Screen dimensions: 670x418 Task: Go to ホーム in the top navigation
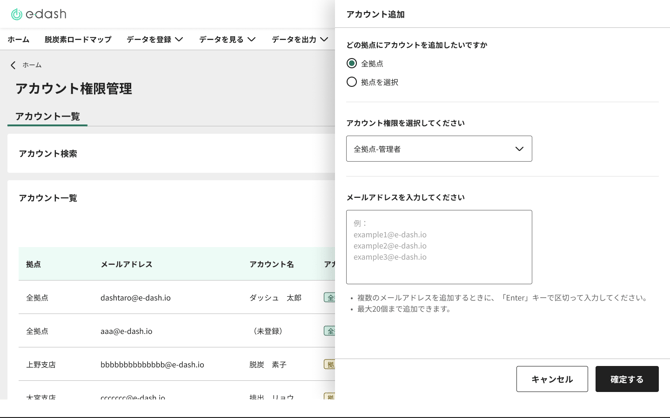point(18,39)
